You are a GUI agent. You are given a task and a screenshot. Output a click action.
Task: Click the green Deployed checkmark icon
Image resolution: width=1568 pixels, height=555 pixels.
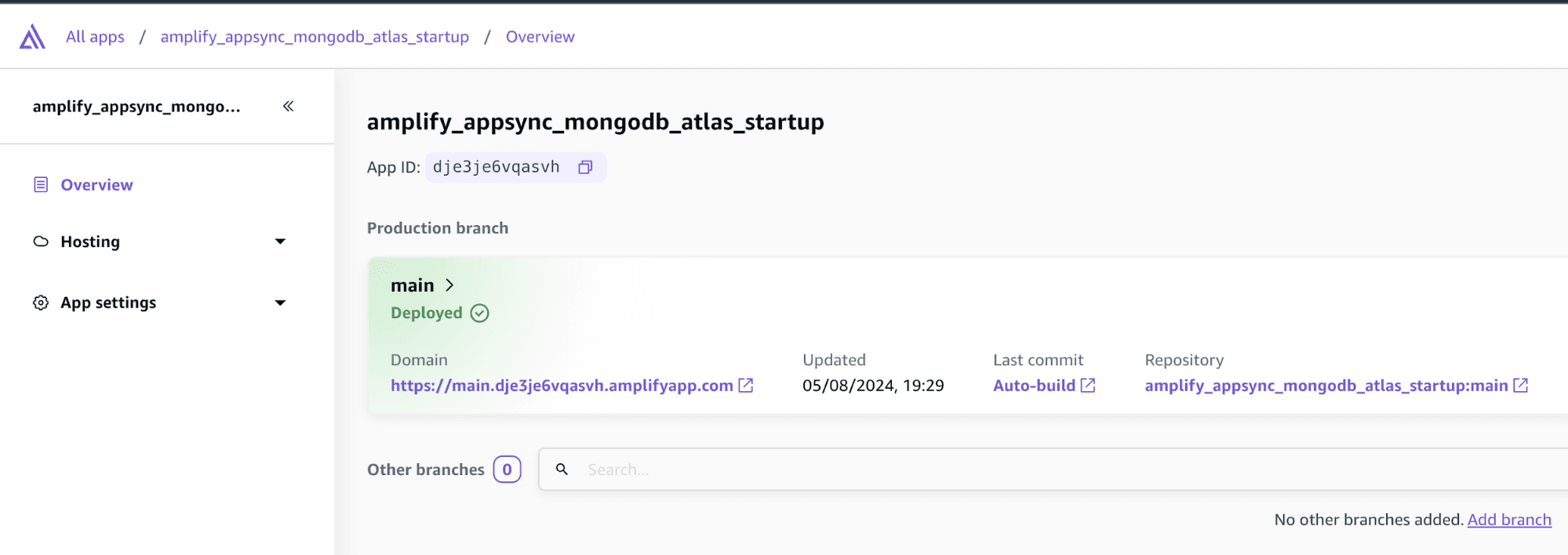click(479, 313)
